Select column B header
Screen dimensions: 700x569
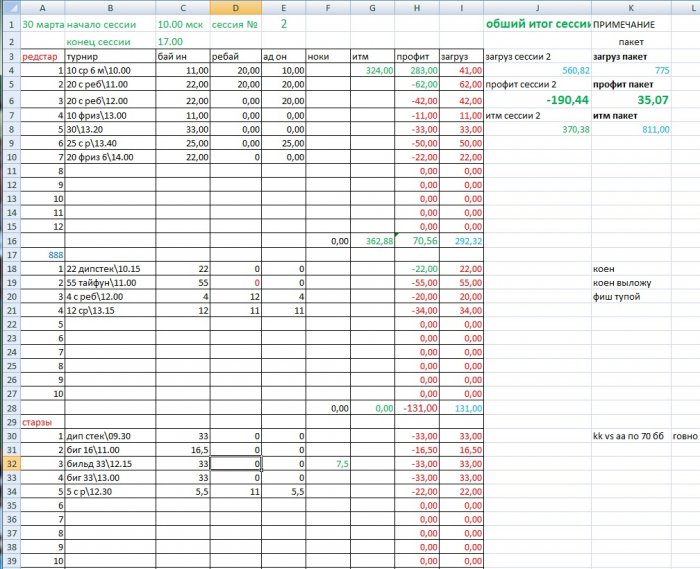coord(110,8)
